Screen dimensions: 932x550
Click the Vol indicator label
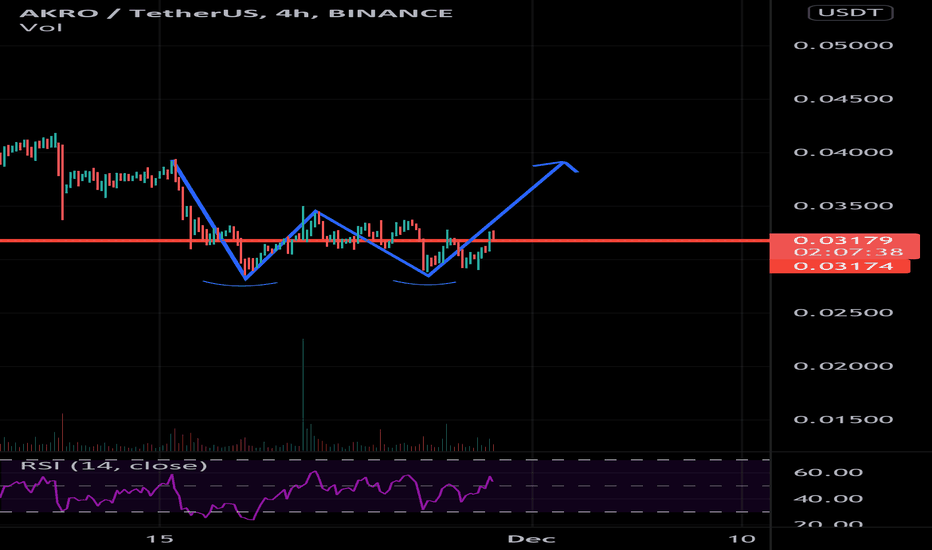[x=41, y=27]
